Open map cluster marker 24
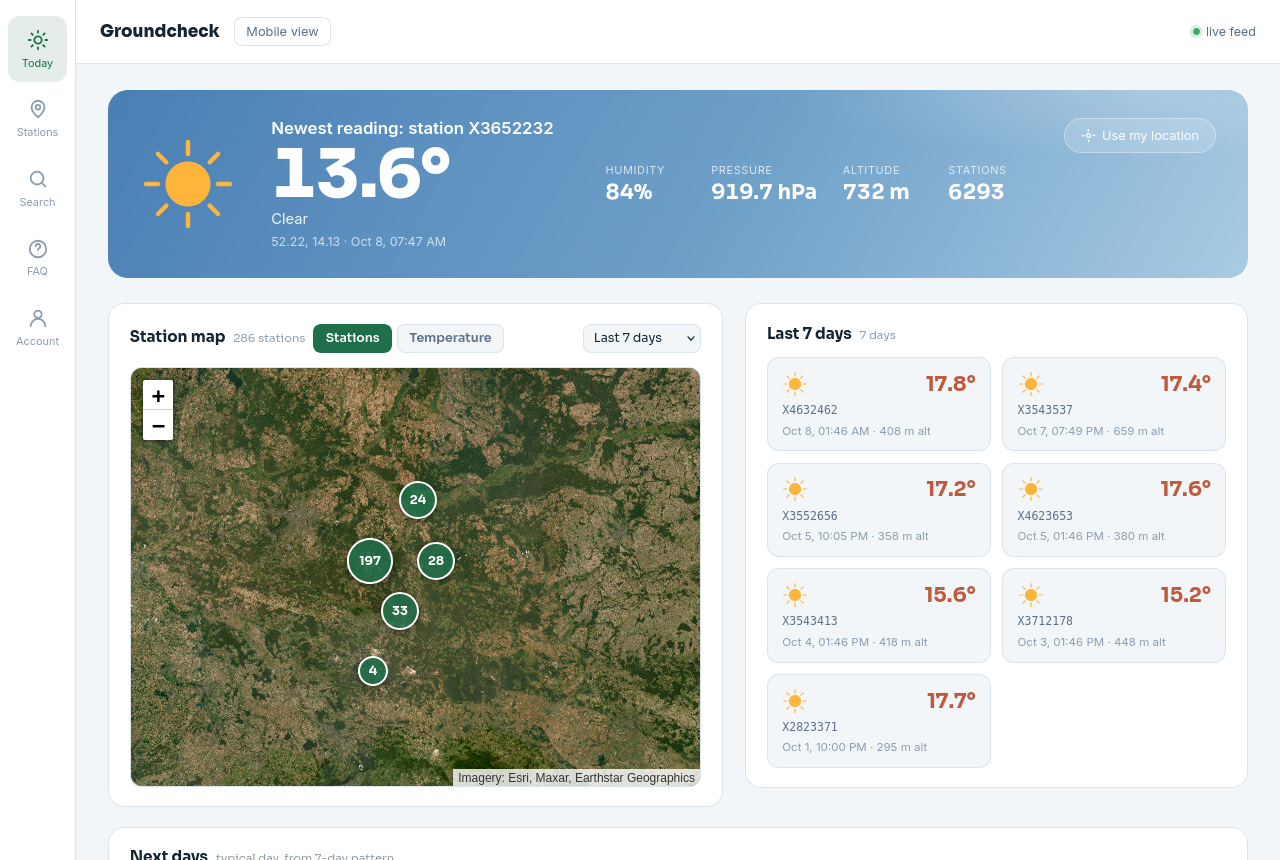Screen dimensions: 1280x860 (418, 500)
